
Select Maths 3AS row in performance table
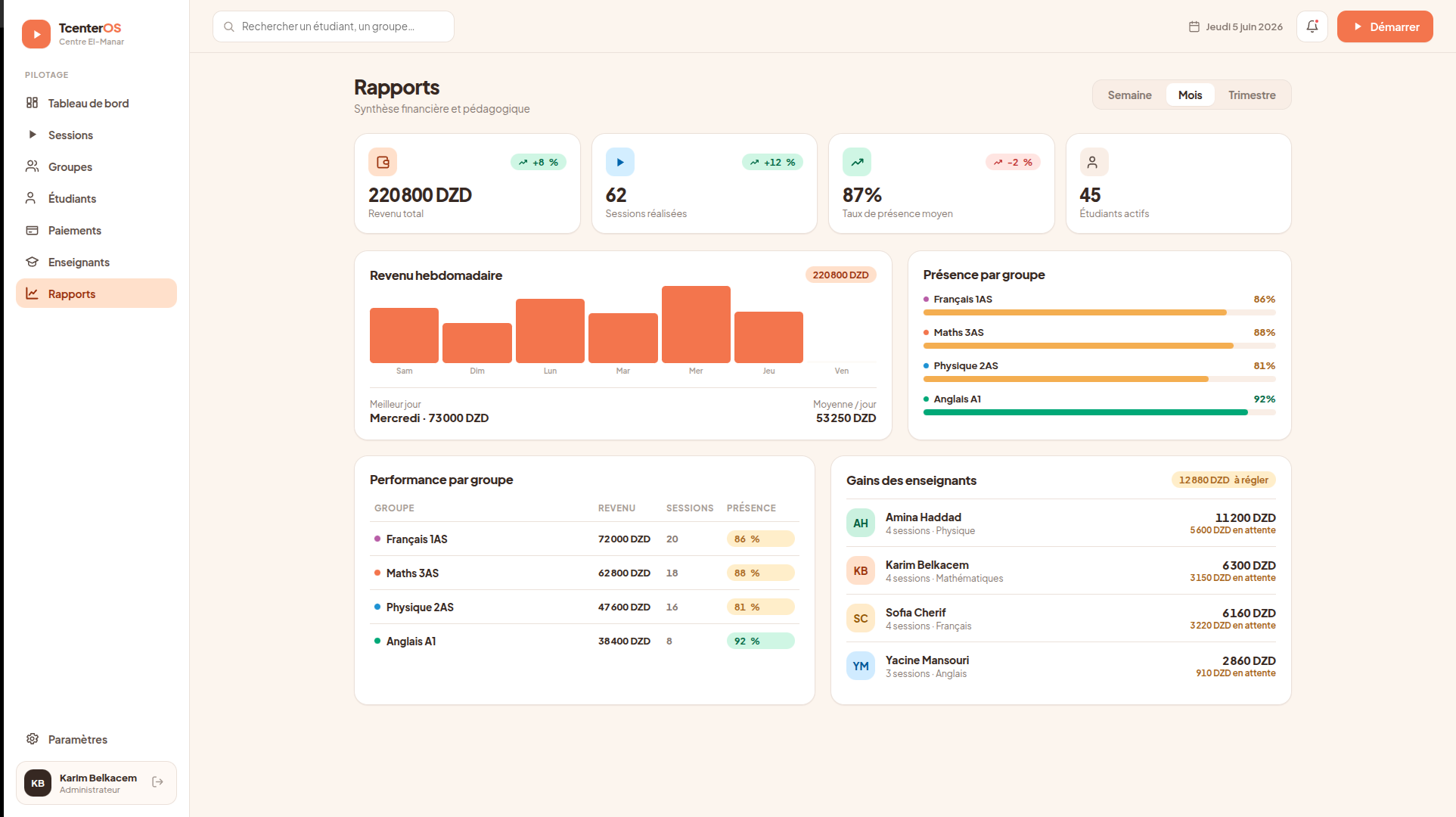click(x=585, y=573)
